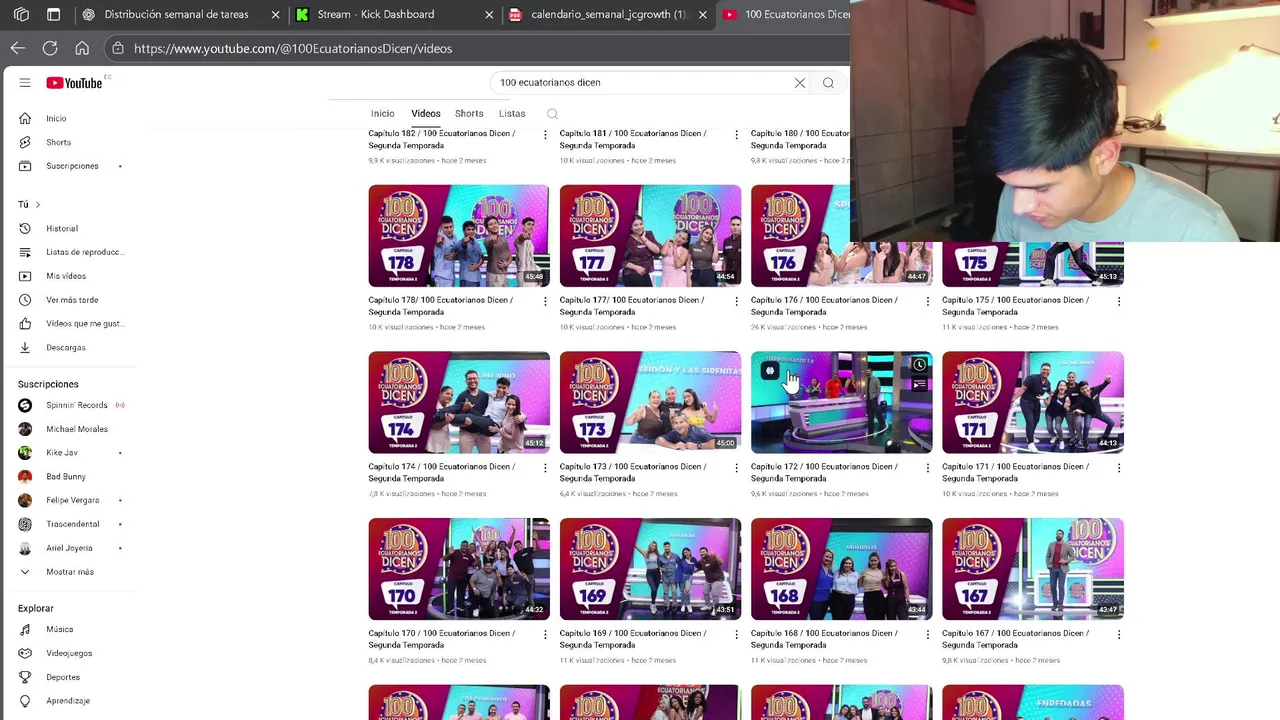
Task: Open channel search magnifier next to Listas
Action: pos(552,114)
